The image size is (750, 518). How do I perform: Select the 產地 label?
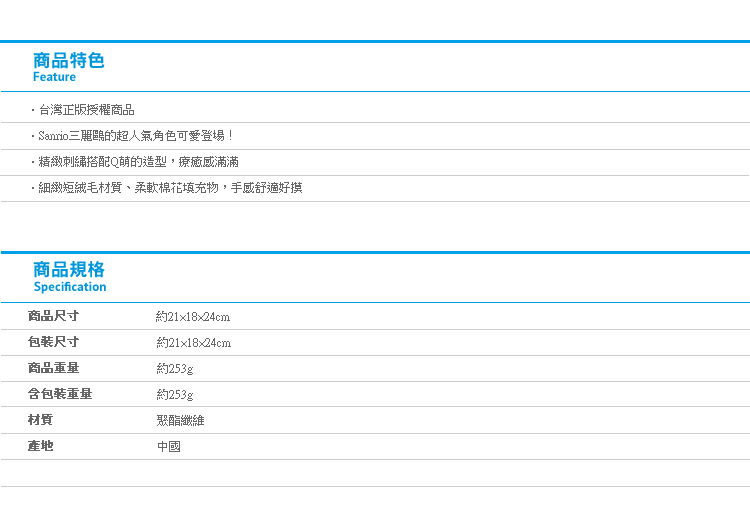40,446
